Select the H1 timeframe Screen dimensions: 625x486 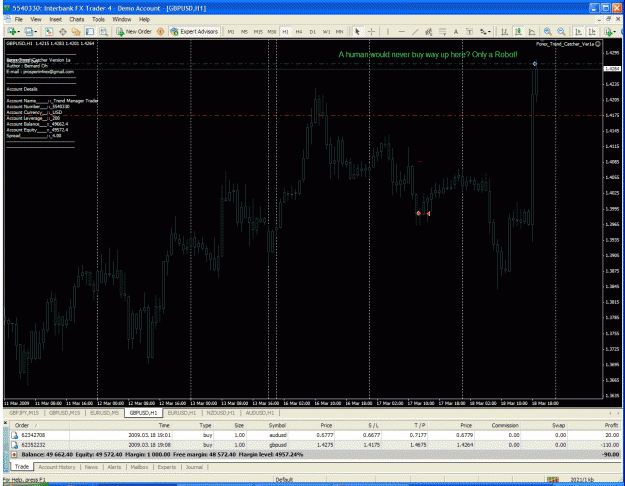click(x=285, y=32)
